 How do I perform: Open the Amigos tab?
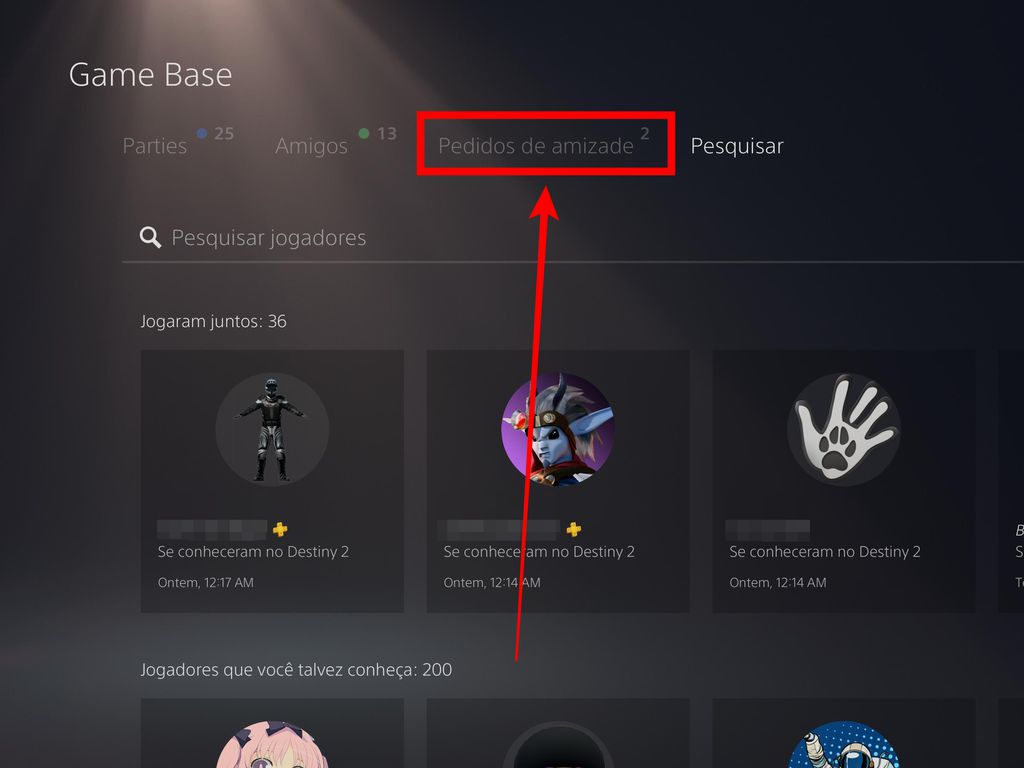pyautogui.click(x=312, y=146)
